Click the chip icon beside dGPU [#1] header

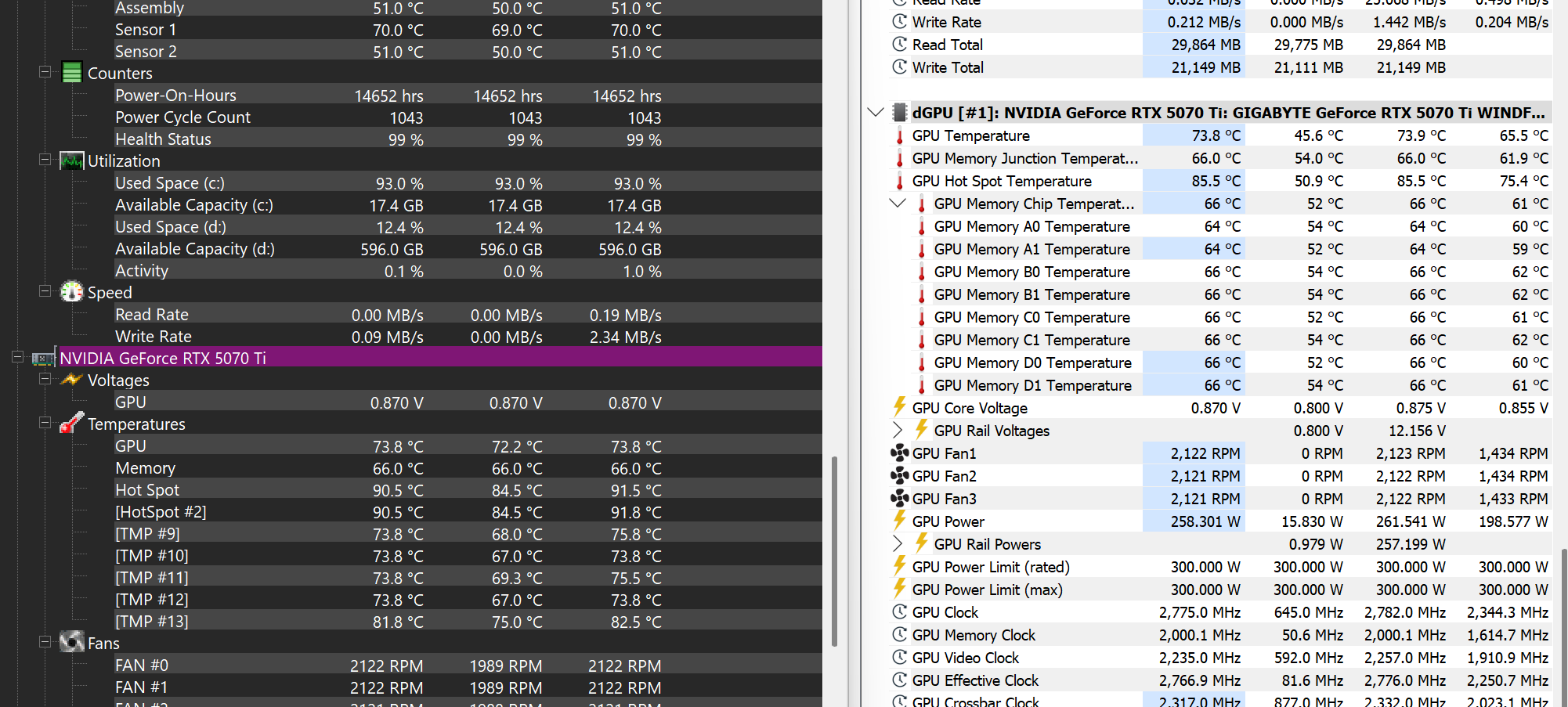coord(900,113)
